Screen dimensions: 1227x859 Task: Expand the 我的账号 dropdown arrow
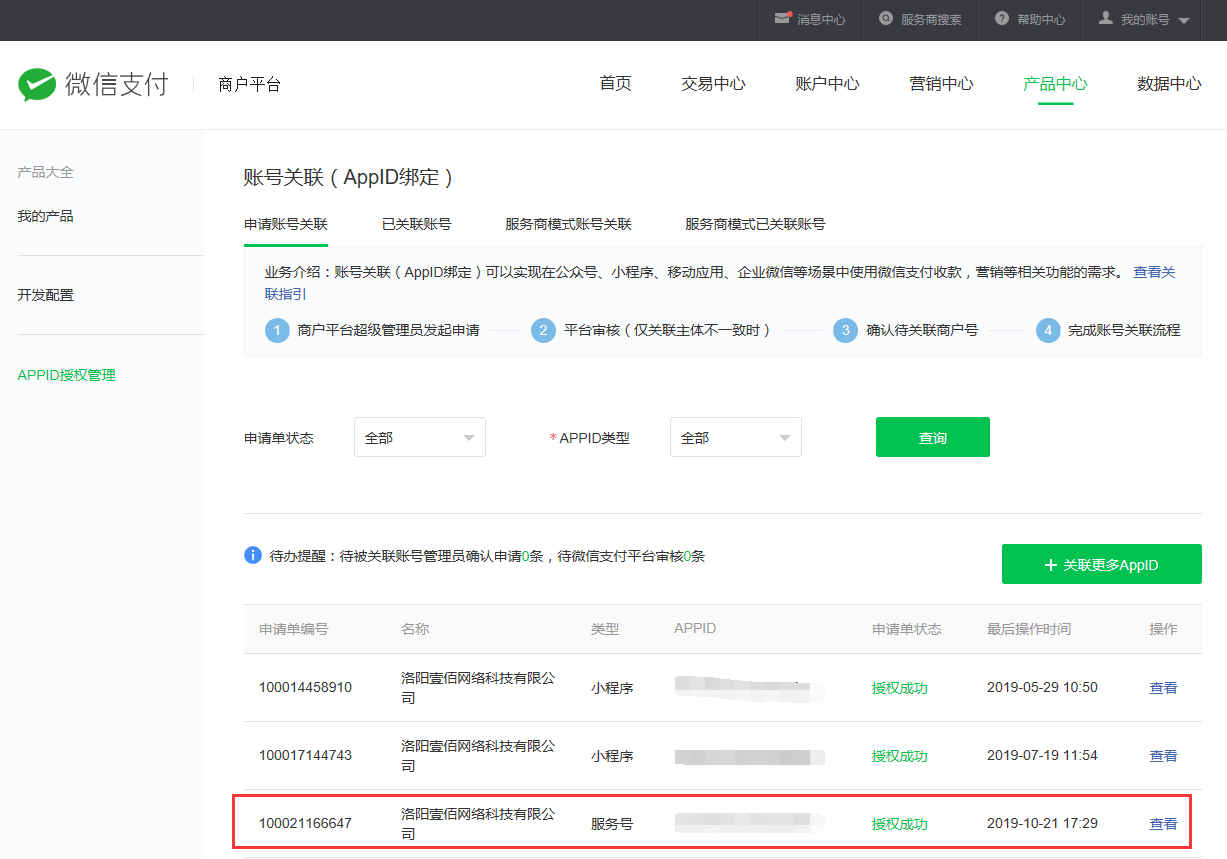[x=1184, y=21]
